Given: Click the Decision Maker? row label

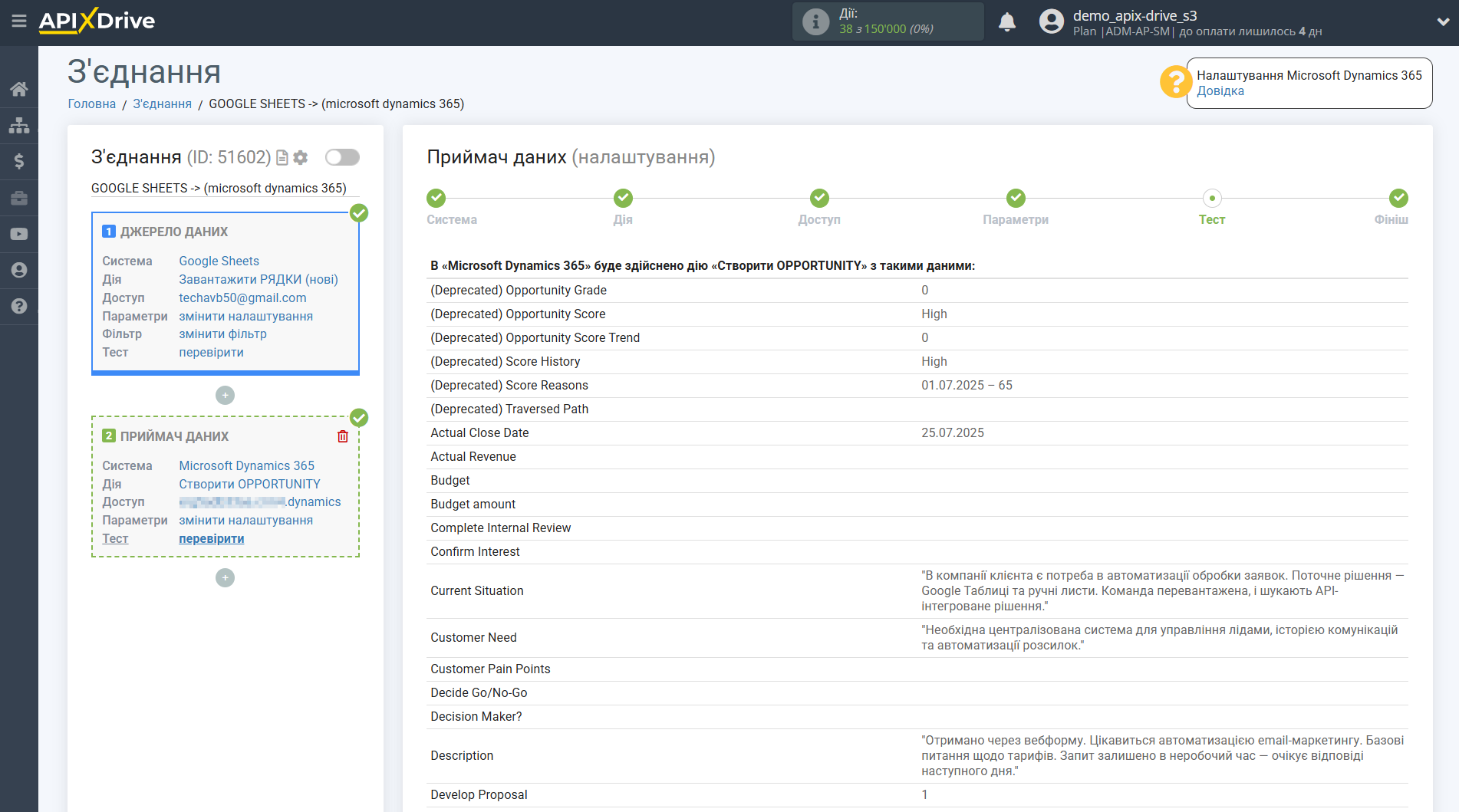Looking at the screenshot, I should [476, 716].
